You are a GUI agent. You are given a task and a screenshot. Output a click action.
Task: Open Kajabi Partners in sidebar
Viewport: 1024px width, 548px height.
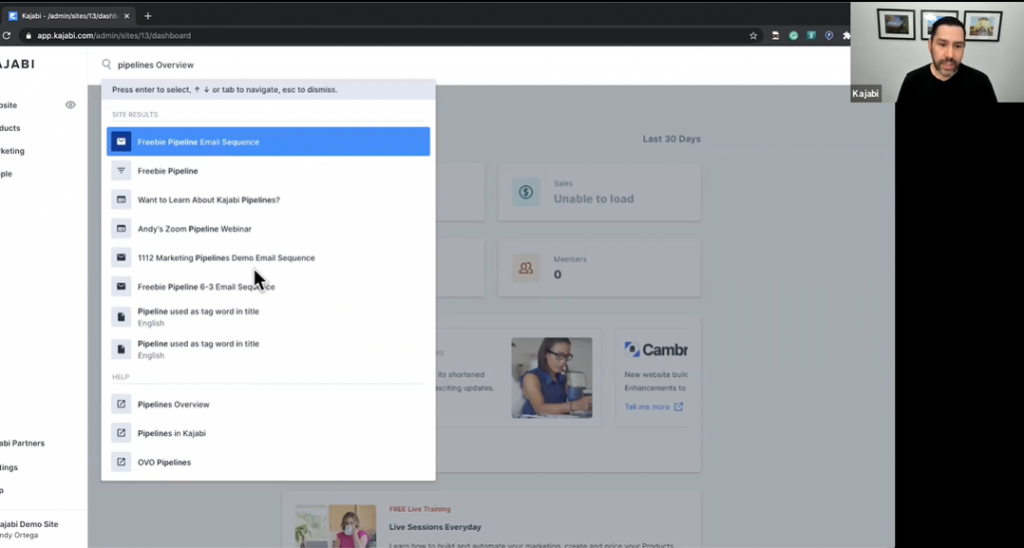tap(22, 443)
